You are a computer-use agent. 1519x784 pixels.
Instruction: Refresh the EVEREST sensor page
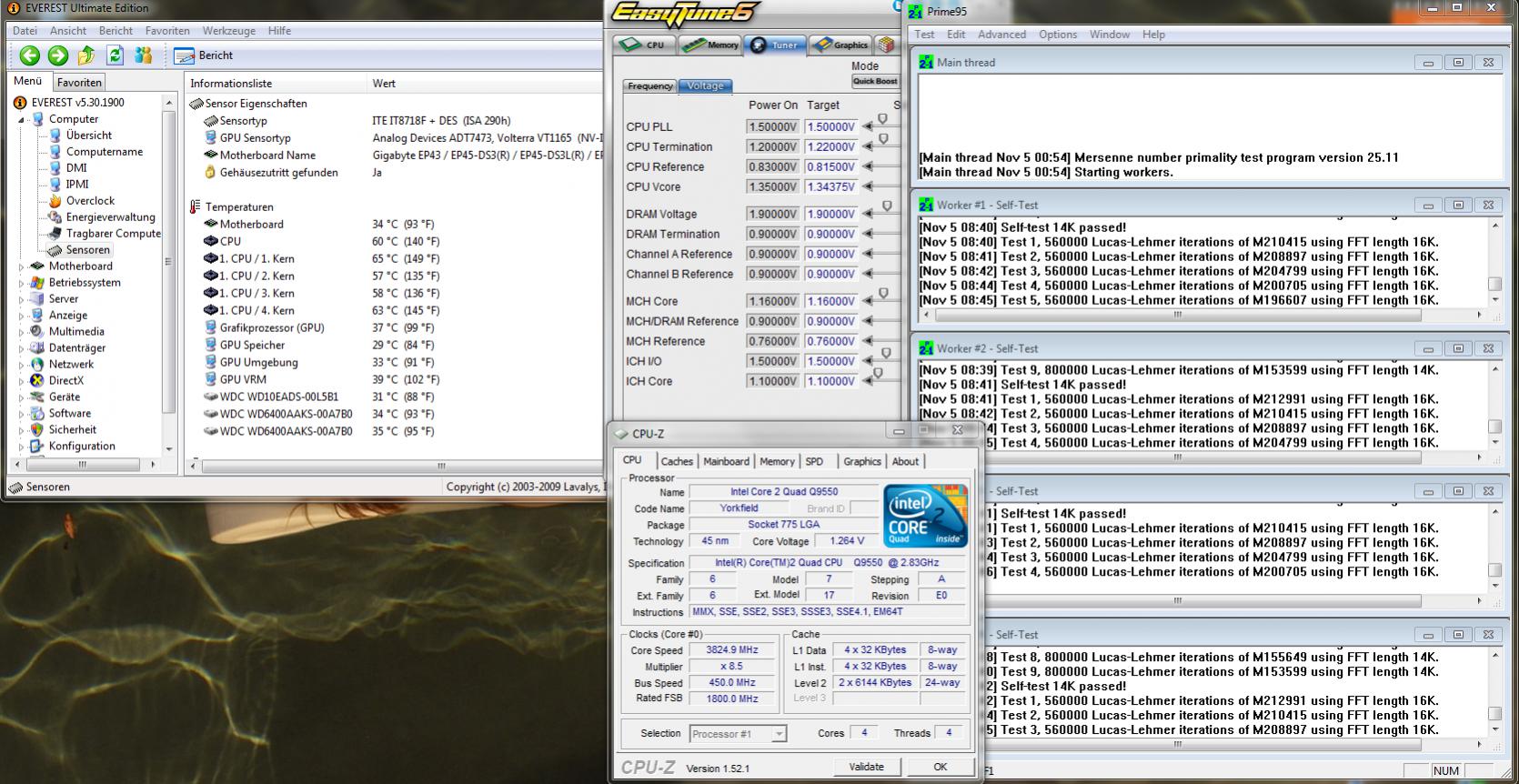point(116,55)
